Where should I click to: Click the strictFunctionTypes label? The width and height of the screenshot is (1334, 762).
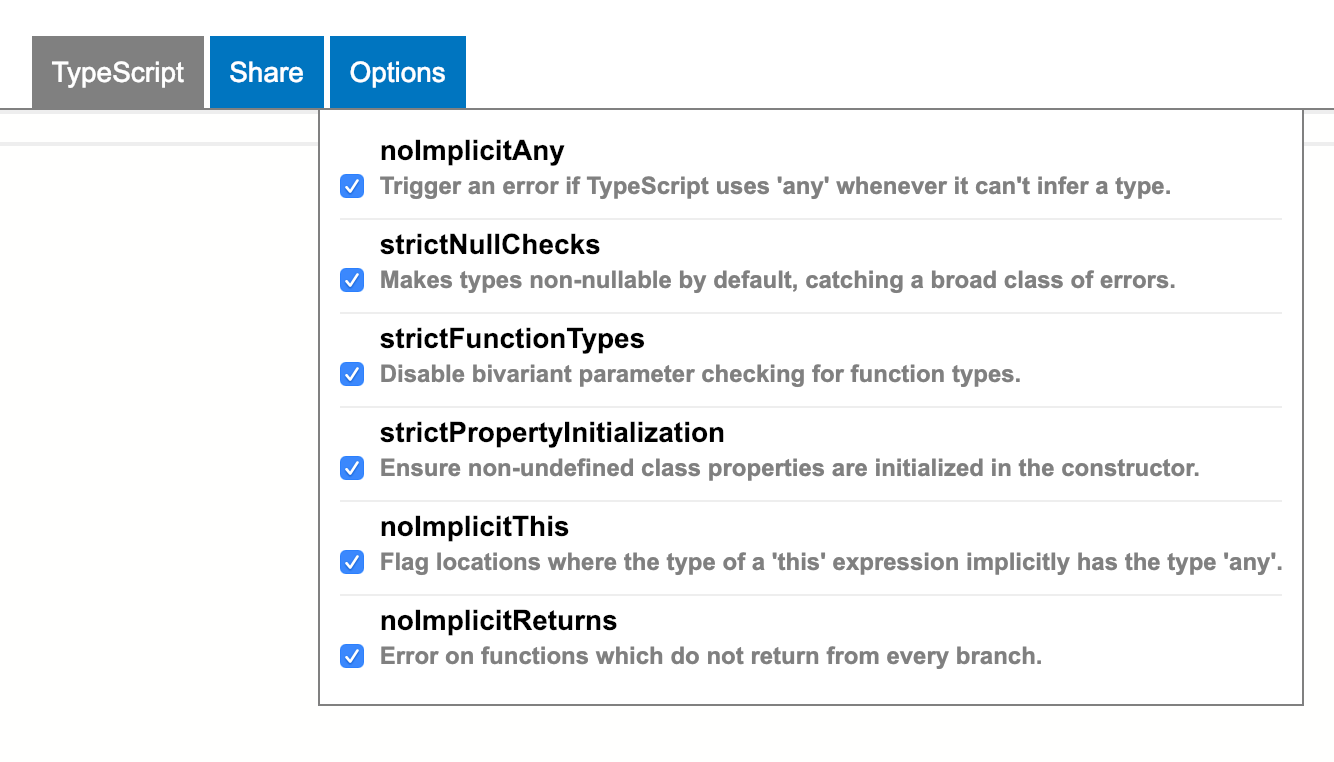pos(512,339)
